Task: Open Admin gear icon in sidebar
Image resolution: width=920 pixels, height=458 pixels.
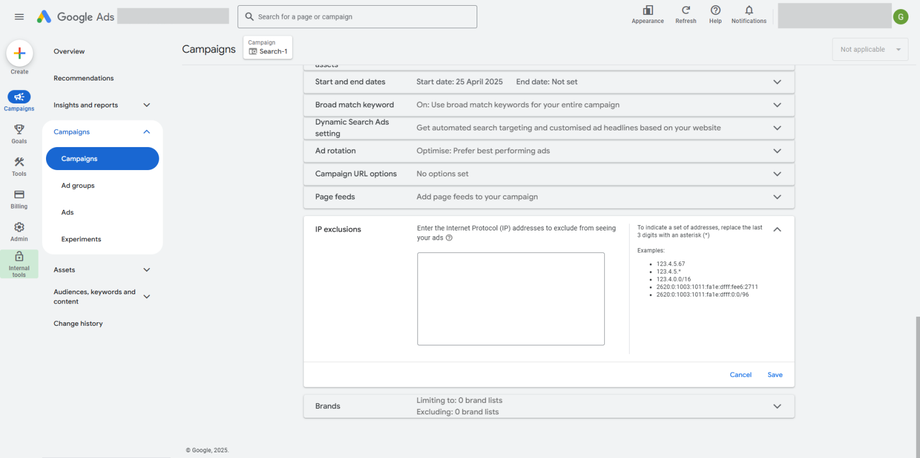Action: point(19,228)
